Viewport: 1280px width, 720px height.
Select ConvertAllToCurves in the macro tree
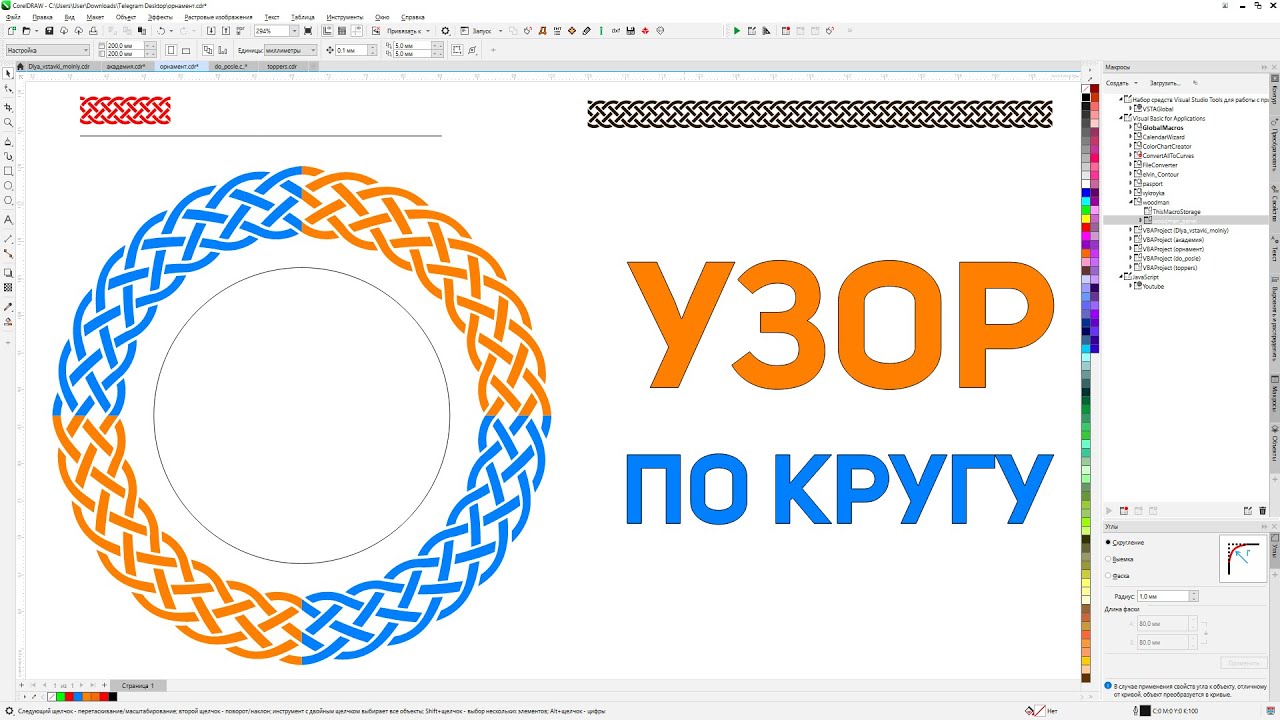(1168, 156)
